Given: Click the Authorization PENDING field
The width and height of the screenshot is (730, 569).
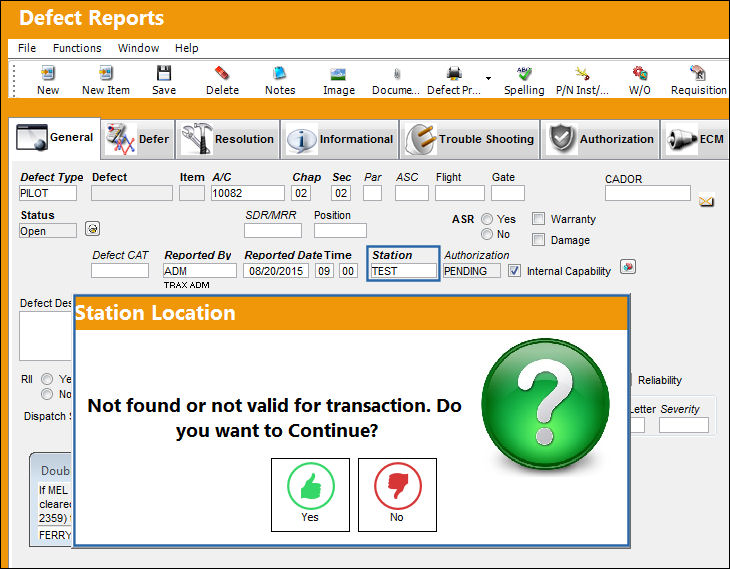Looking at the screenshot, I should pyautogui.click(x=472, y=271).
